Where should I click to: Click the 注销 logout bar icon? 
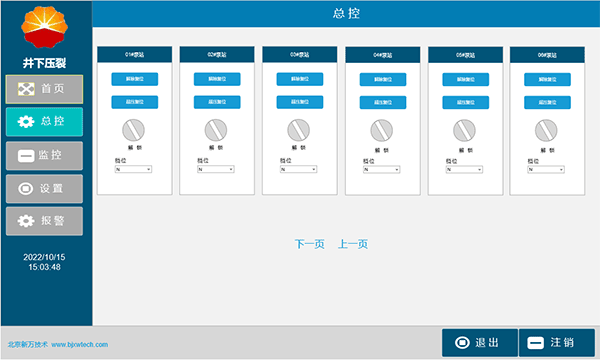coord(535,342)
